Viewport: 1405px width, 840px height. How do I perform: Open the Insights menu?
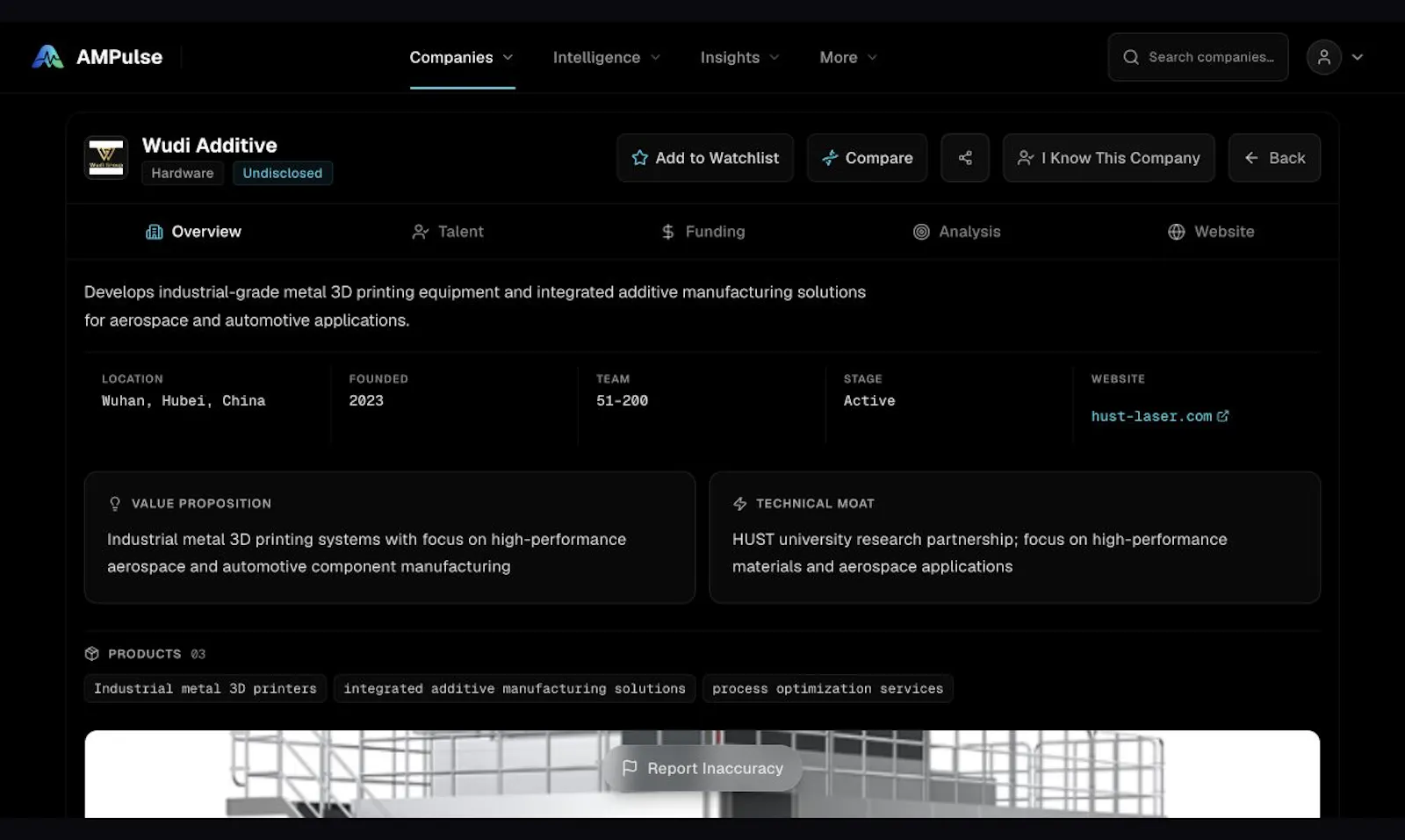[739, 57]
